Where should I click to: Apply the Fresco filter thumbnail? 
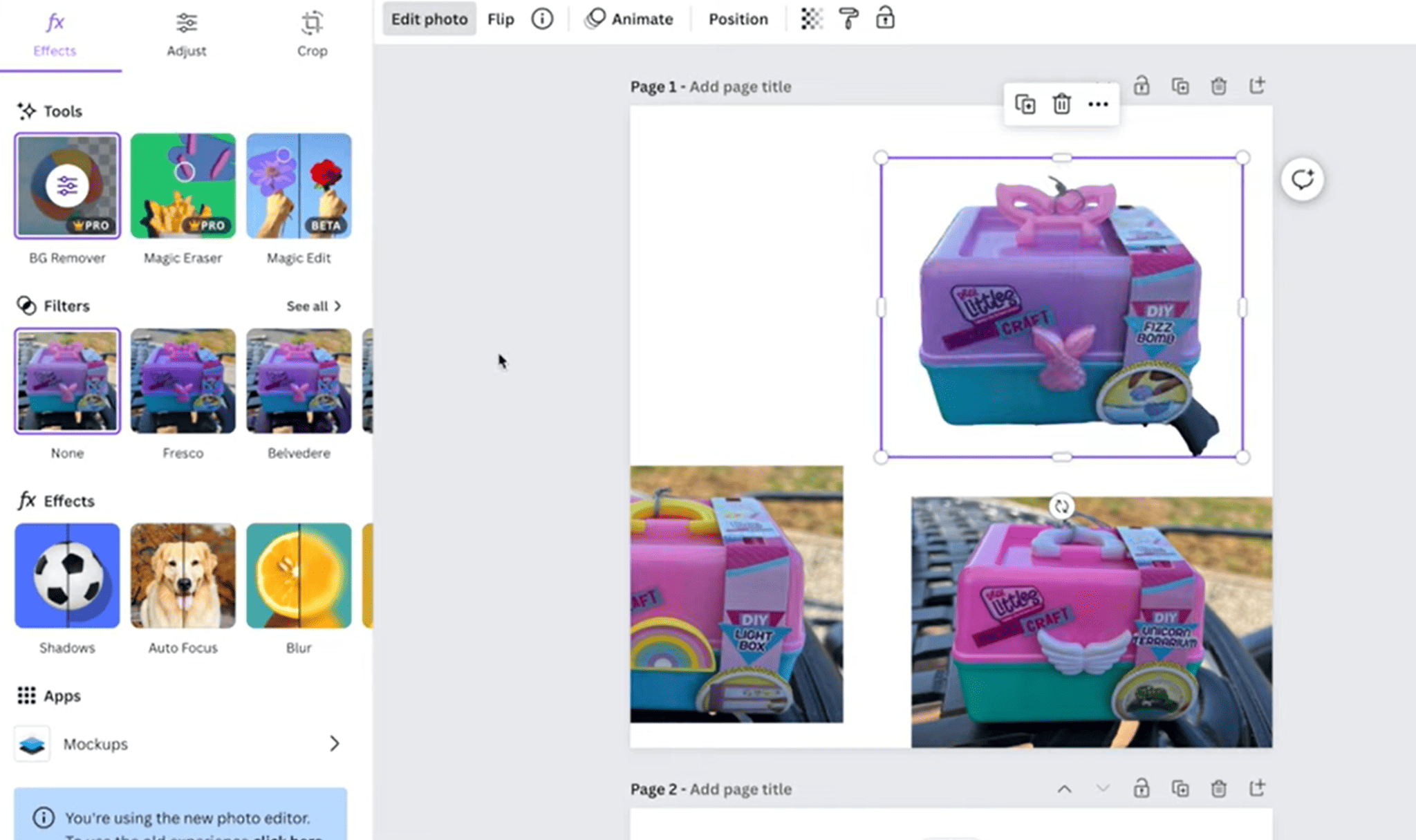click(183, 381)
